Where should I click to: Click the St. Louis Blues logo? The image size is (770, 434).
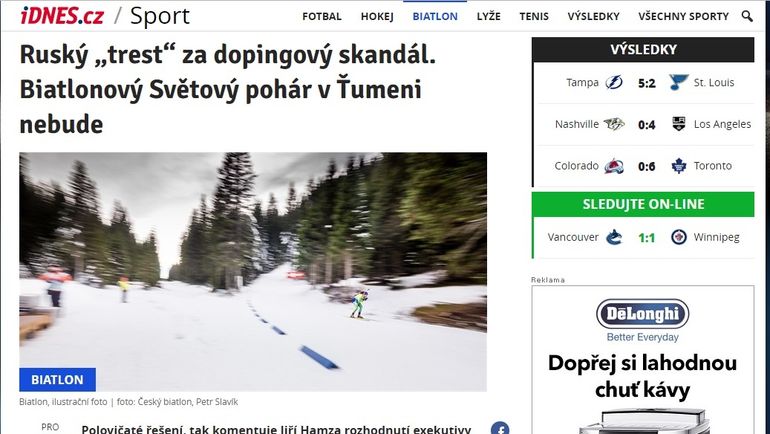[679, 82]
